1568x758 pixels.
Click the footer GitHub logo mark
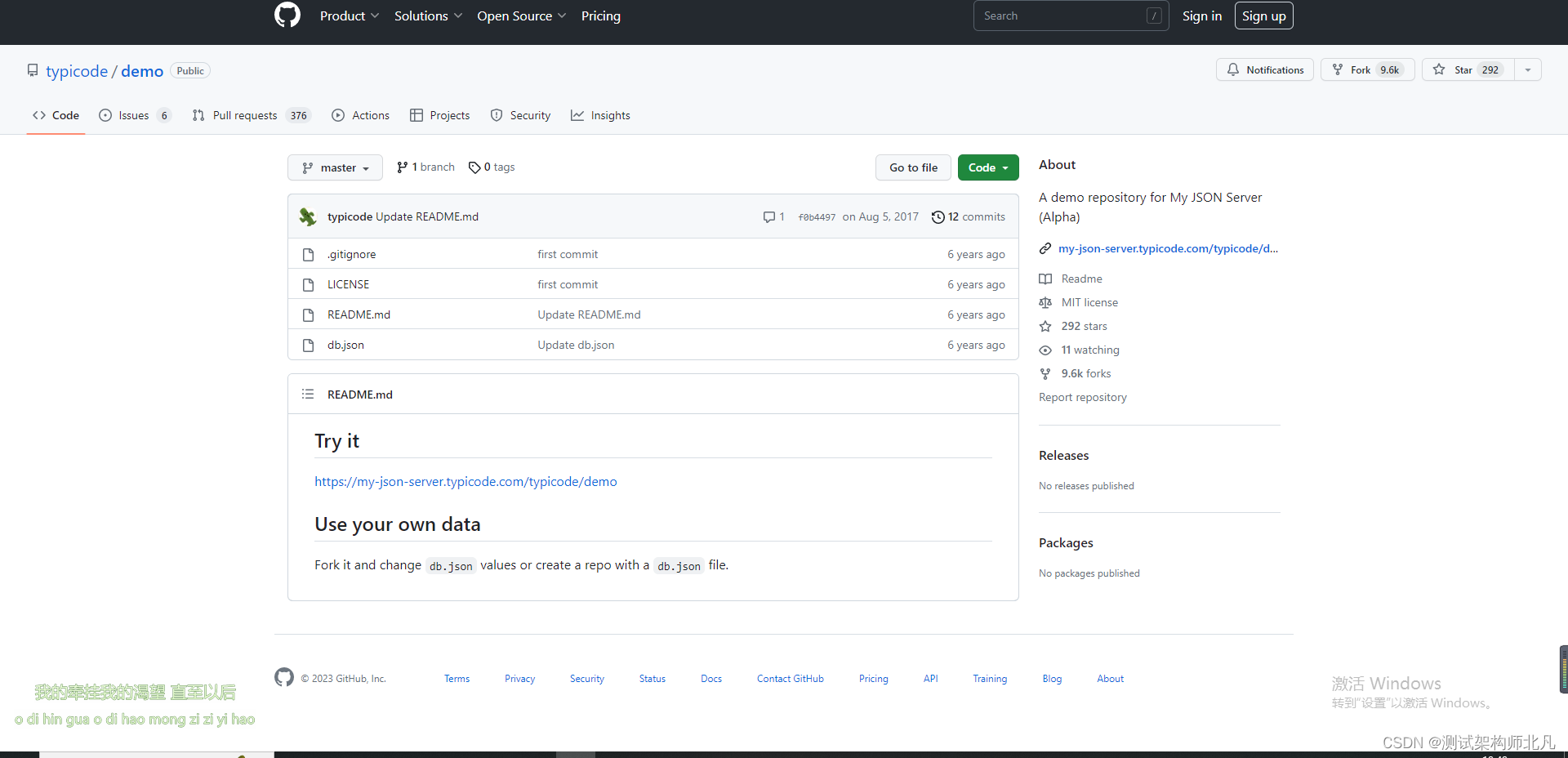[284, 677]
